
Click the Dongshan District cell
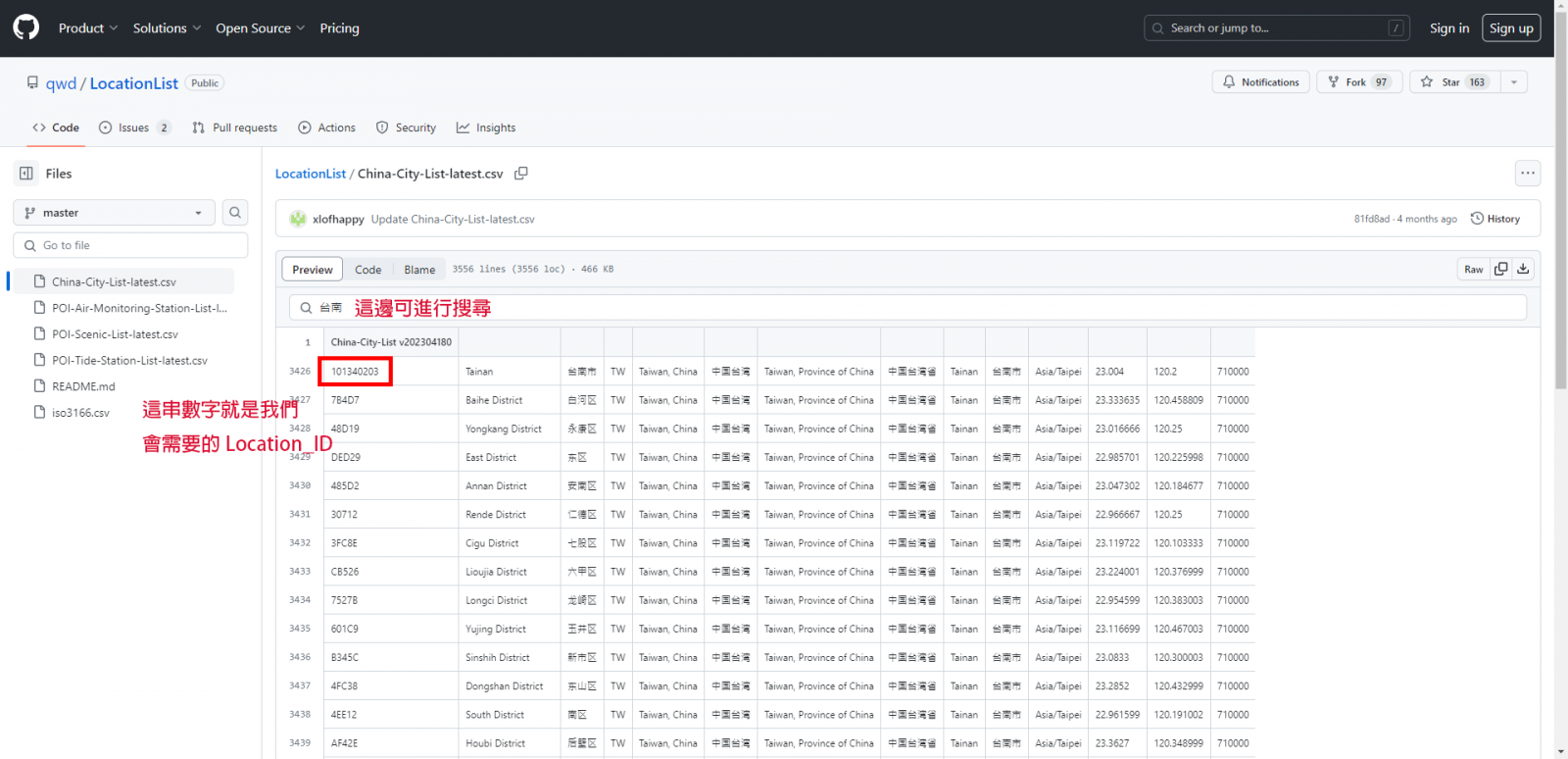pyautogui.click(x=510, y=685)
